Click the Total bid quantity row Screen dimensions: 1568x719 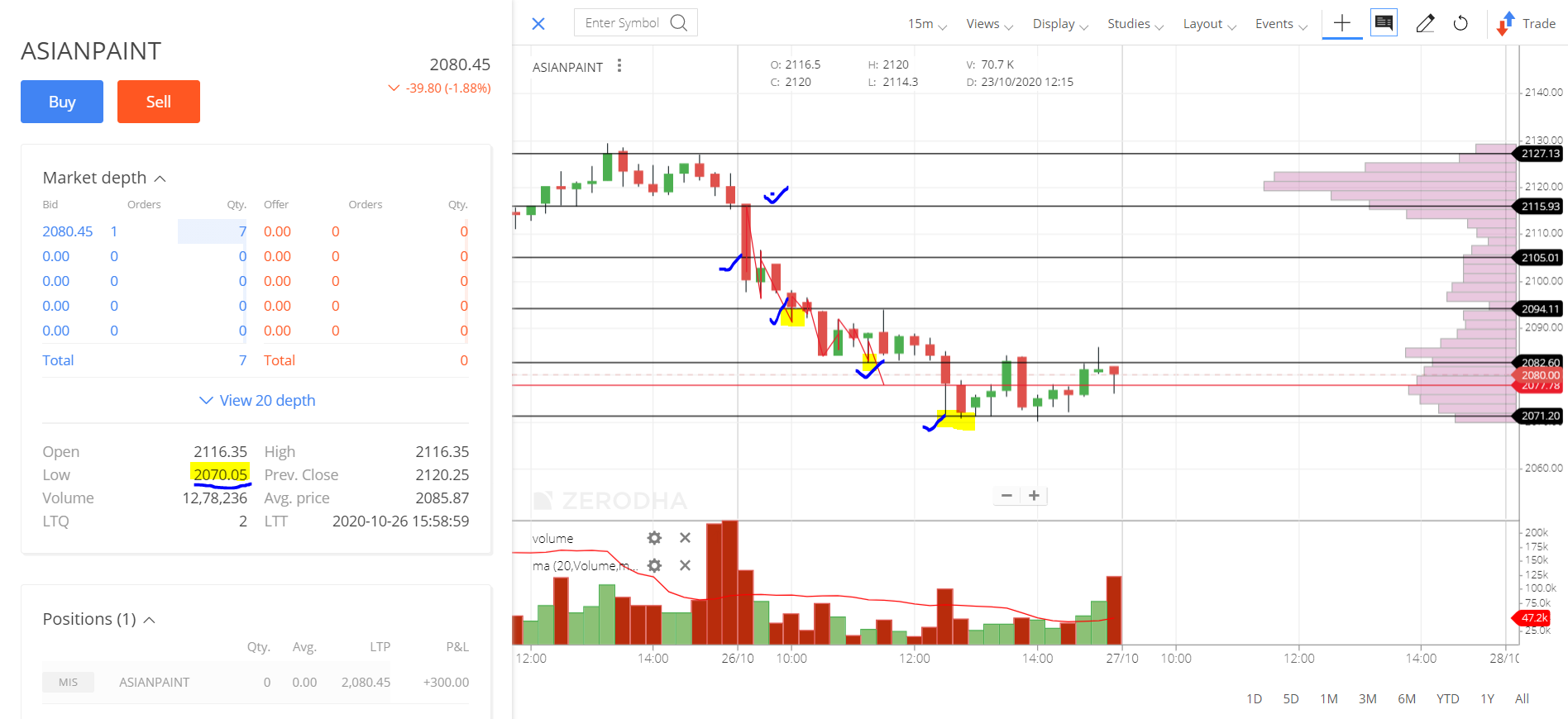coord(145,361)
